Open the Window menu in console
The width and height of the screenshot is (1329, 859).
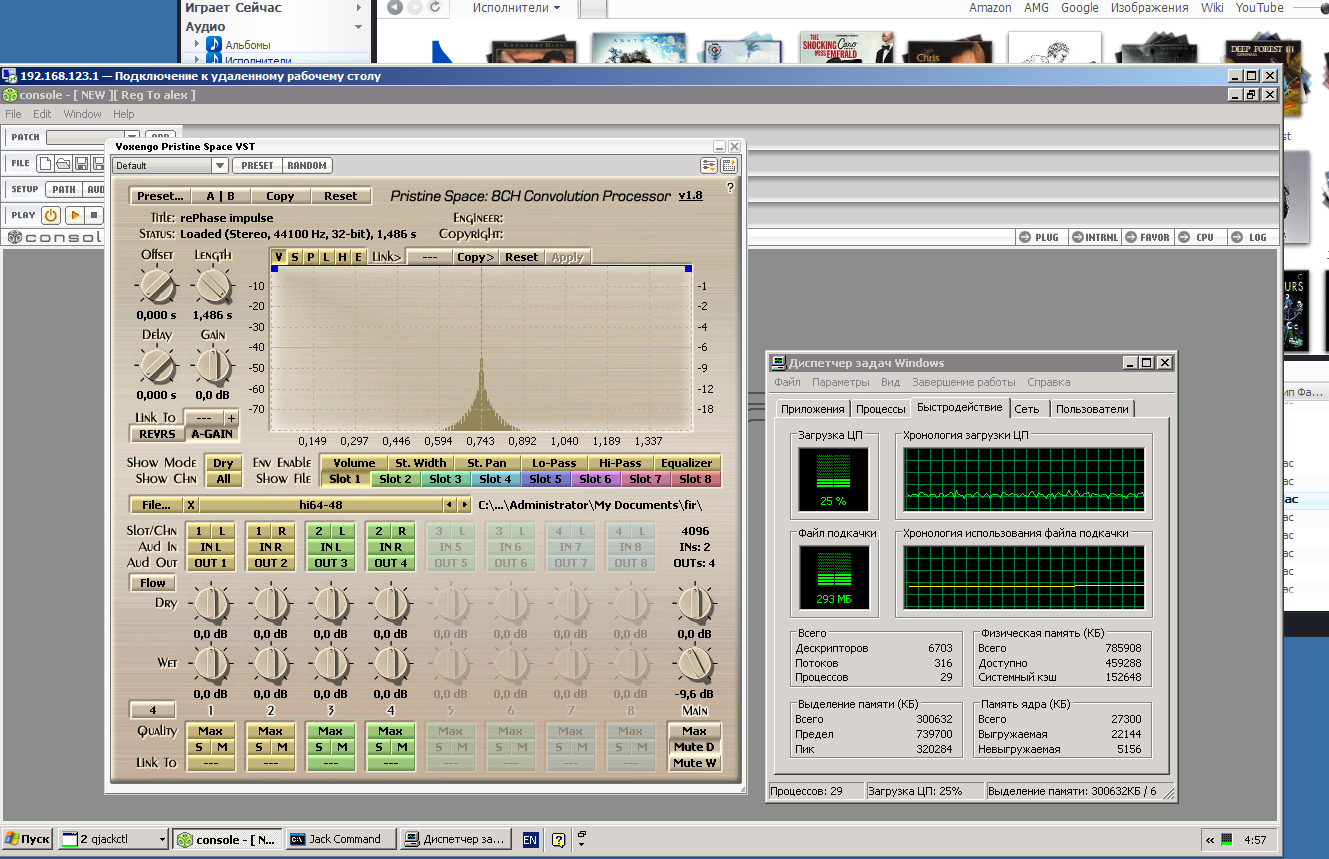(82, 114)
